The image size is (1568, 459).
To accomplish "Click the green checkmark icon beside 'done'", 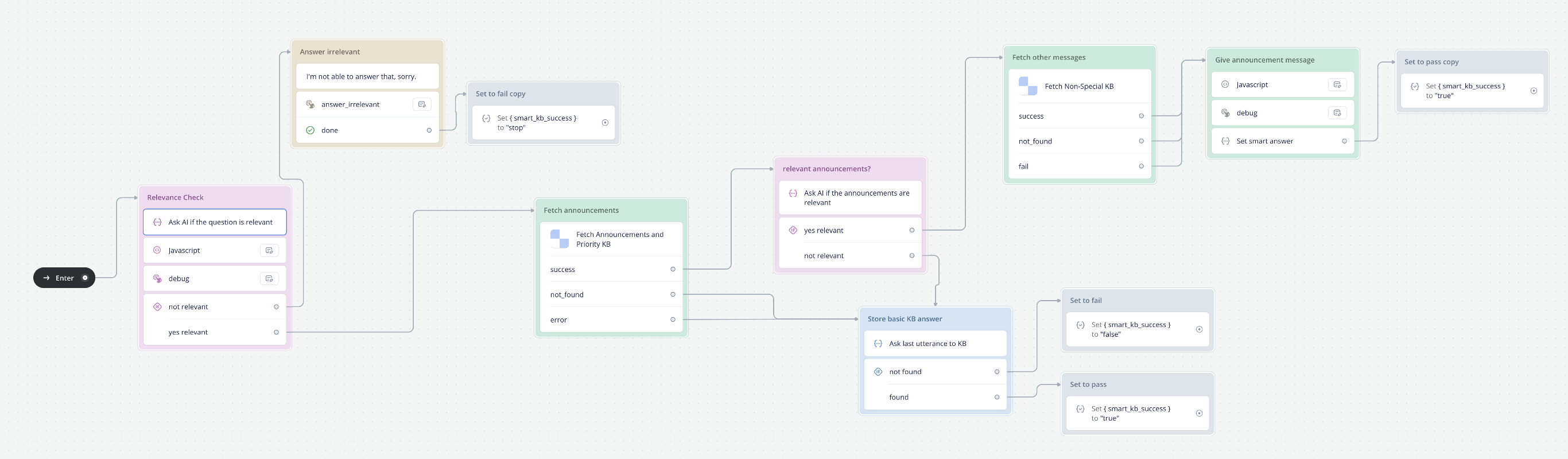I will pyautogui.click(x=310, y=130).
